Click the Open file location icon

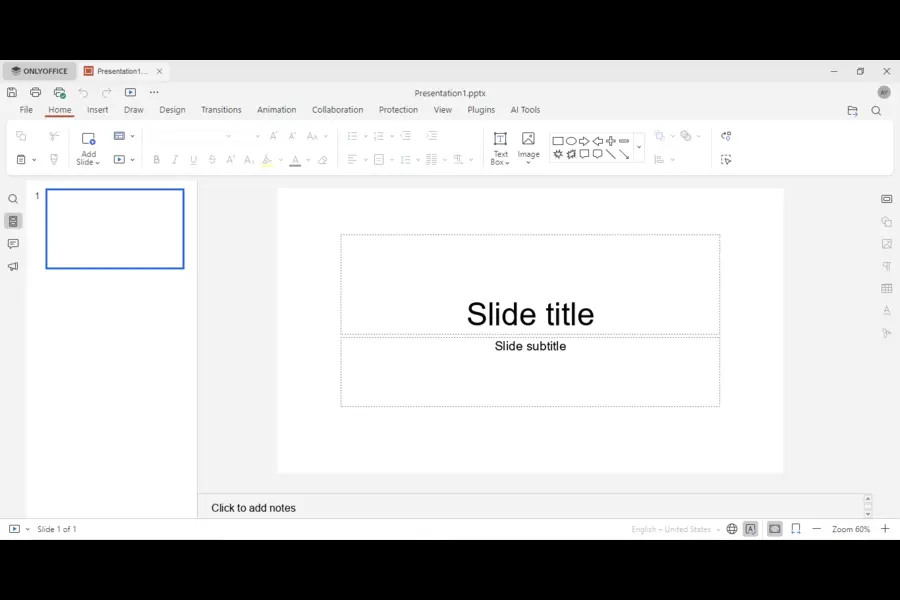[852, 111]
